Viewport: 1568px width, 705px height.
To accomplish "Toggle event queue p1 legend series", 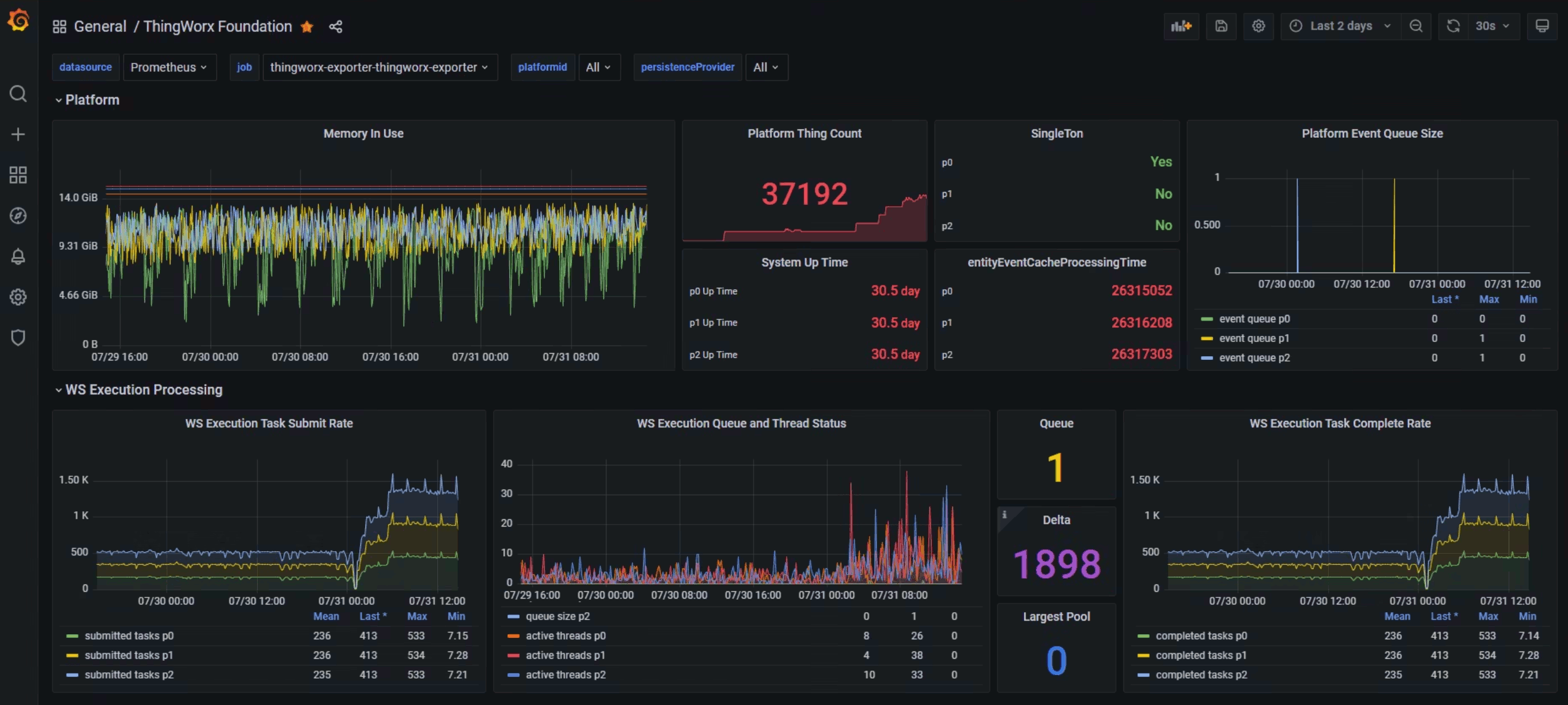I will (1254, 338).
